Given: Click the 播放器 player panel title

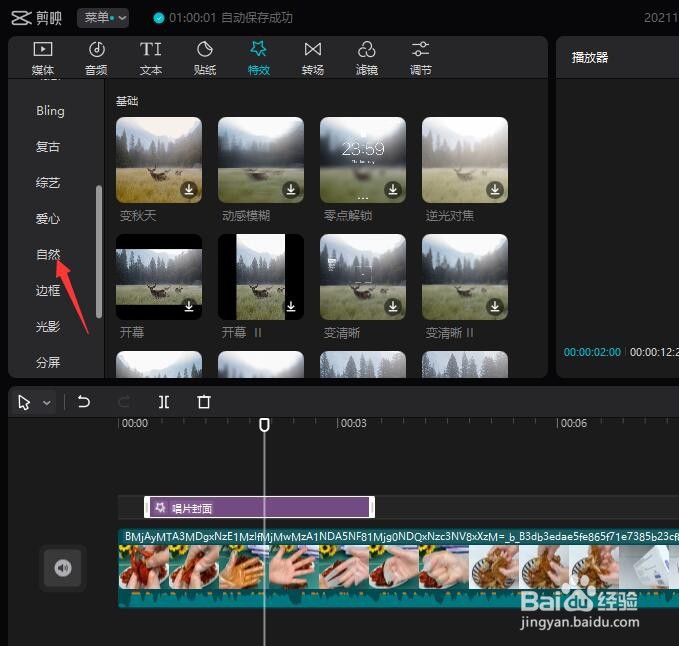Looking at the screenshot, I should 589,58.
